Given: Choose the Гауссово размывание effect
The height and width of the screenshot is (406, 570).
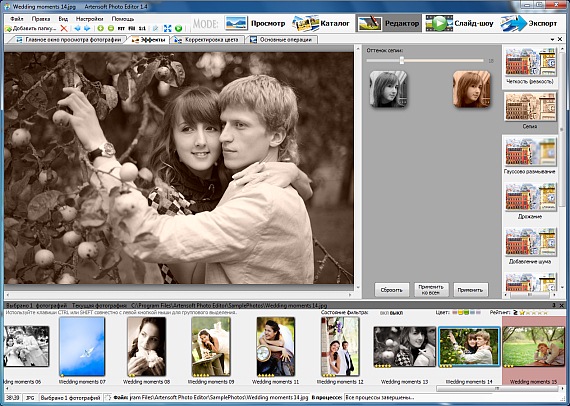Looking at the screenshot, I should (530, 156).
